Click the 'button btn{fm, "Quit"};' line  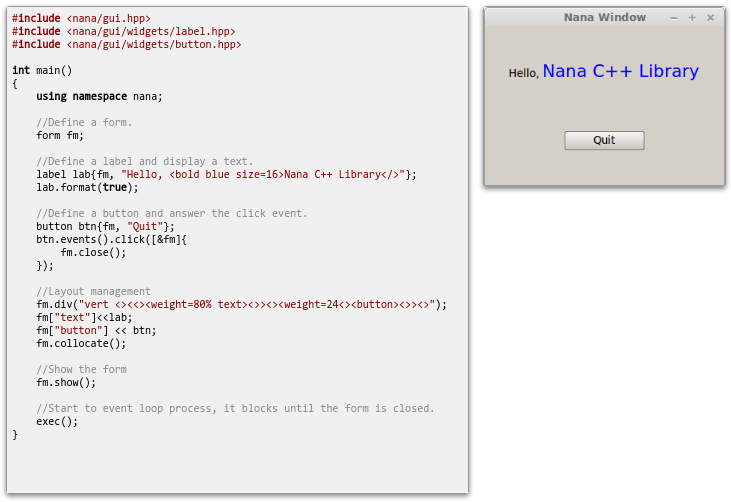pos(105,227)
